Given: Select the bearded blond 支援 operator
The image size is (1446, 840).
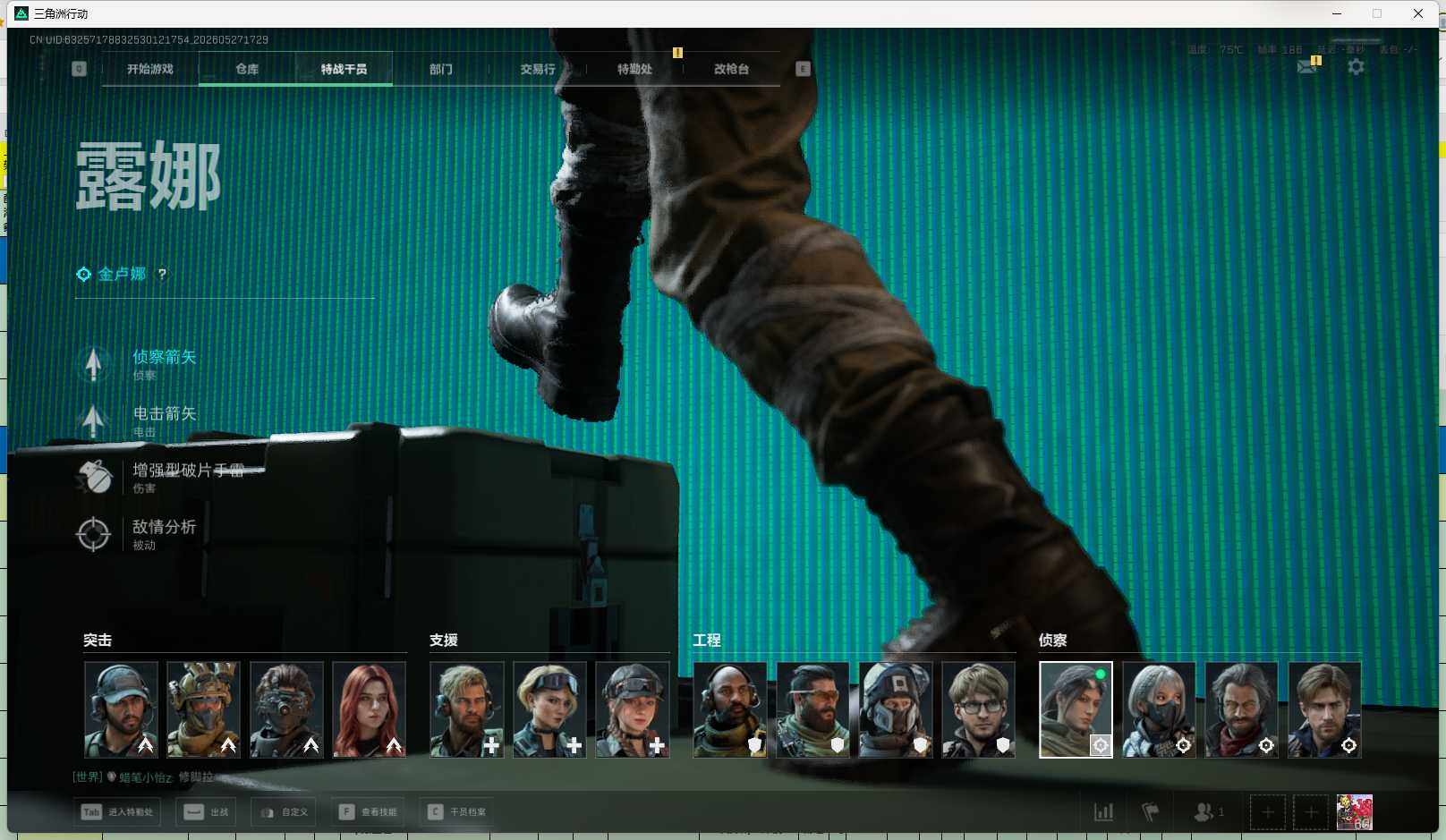Looking at the screenshot, I should point(467,709).
